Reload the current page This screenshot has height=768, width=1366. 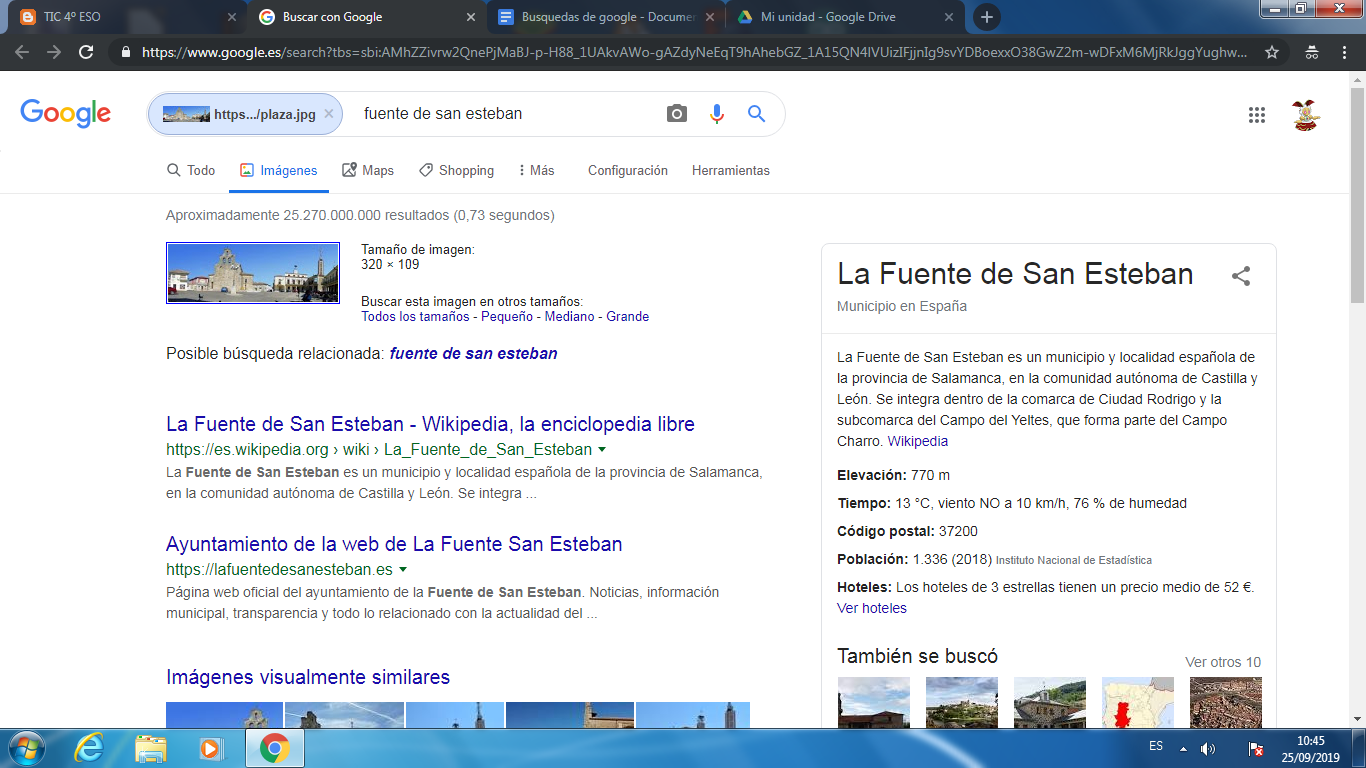point(86,52)
